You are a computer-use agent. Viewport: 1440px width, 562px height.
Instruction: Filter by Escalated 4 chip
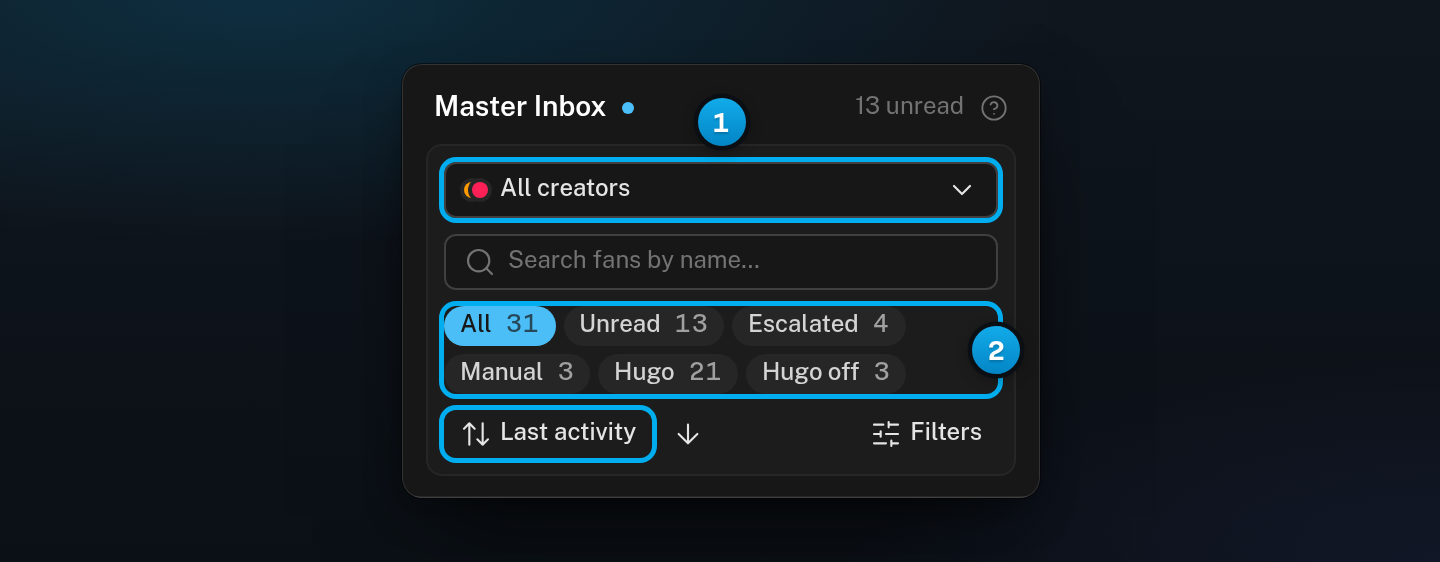tap(818, 325)
